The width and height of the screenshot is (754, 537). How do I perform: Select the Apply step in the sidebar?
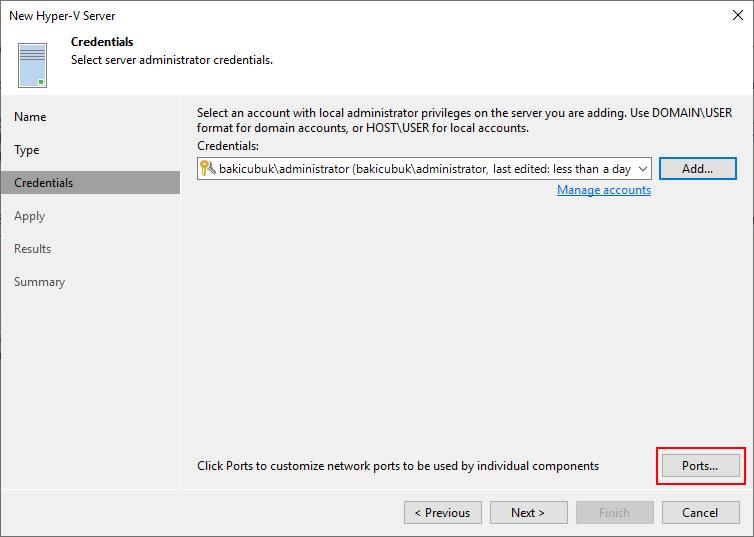coord(29,216)
